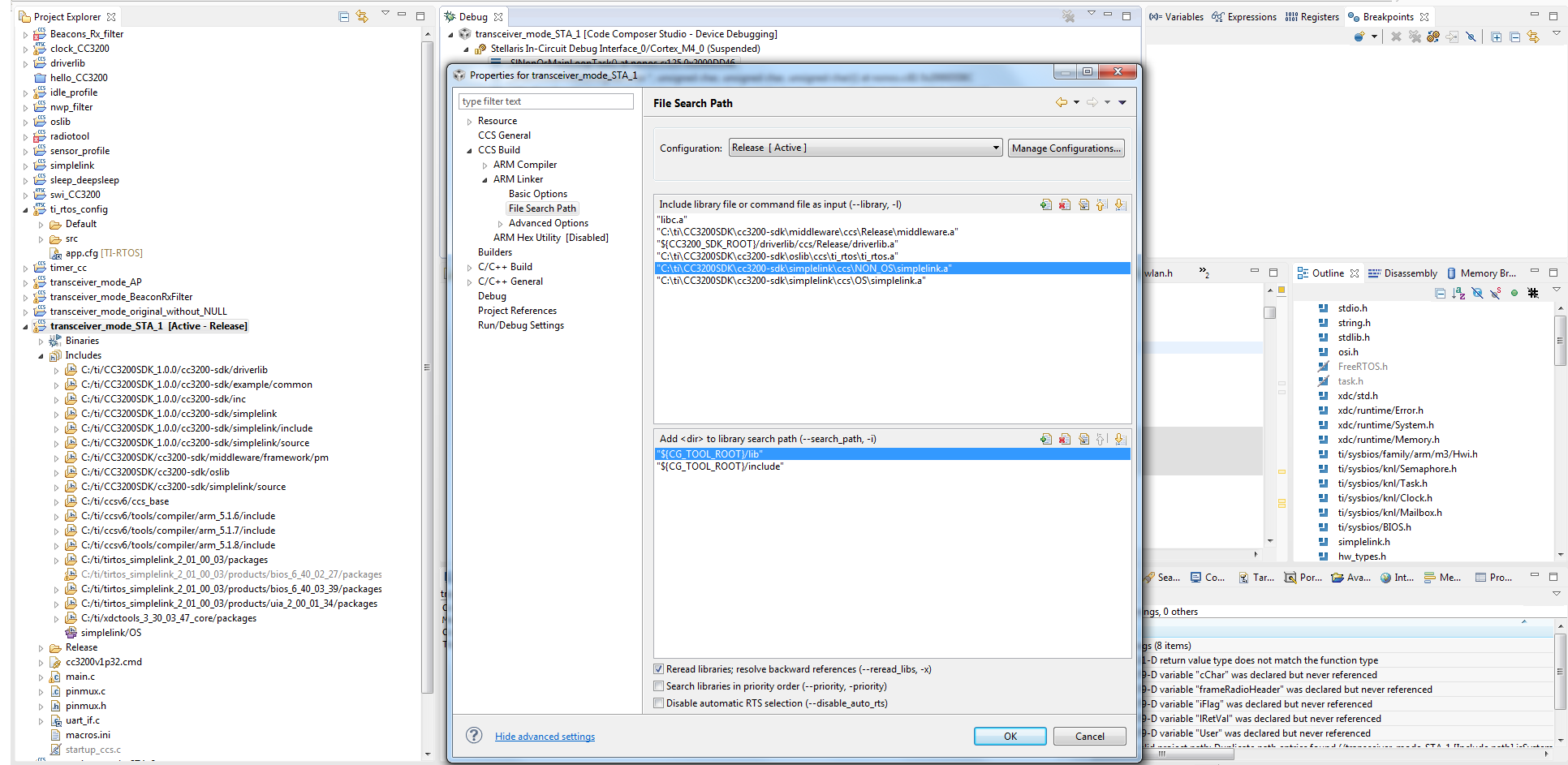Image resolution: width=1568 pixels, height=765 pixels.
Task: Select CCS General in properties tree
Action: point(504,135)
